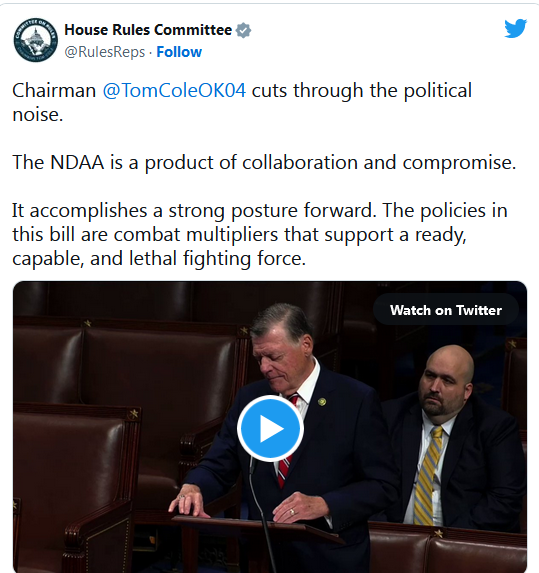Click the verified badge beside account name
The width and height of the screenshot is (539, 573).
point(243,30)
